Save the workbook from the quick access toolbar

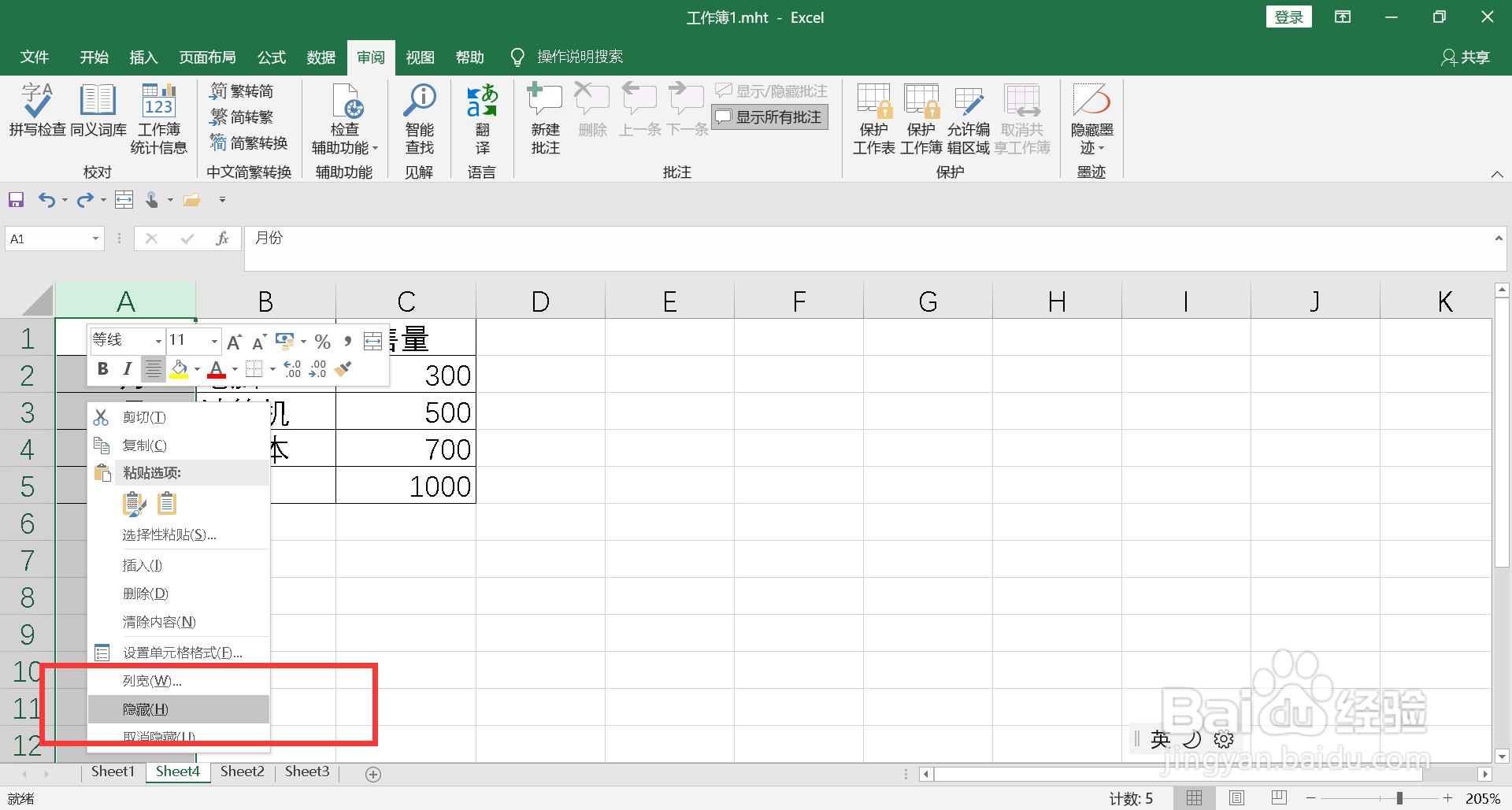coord(17,200)
